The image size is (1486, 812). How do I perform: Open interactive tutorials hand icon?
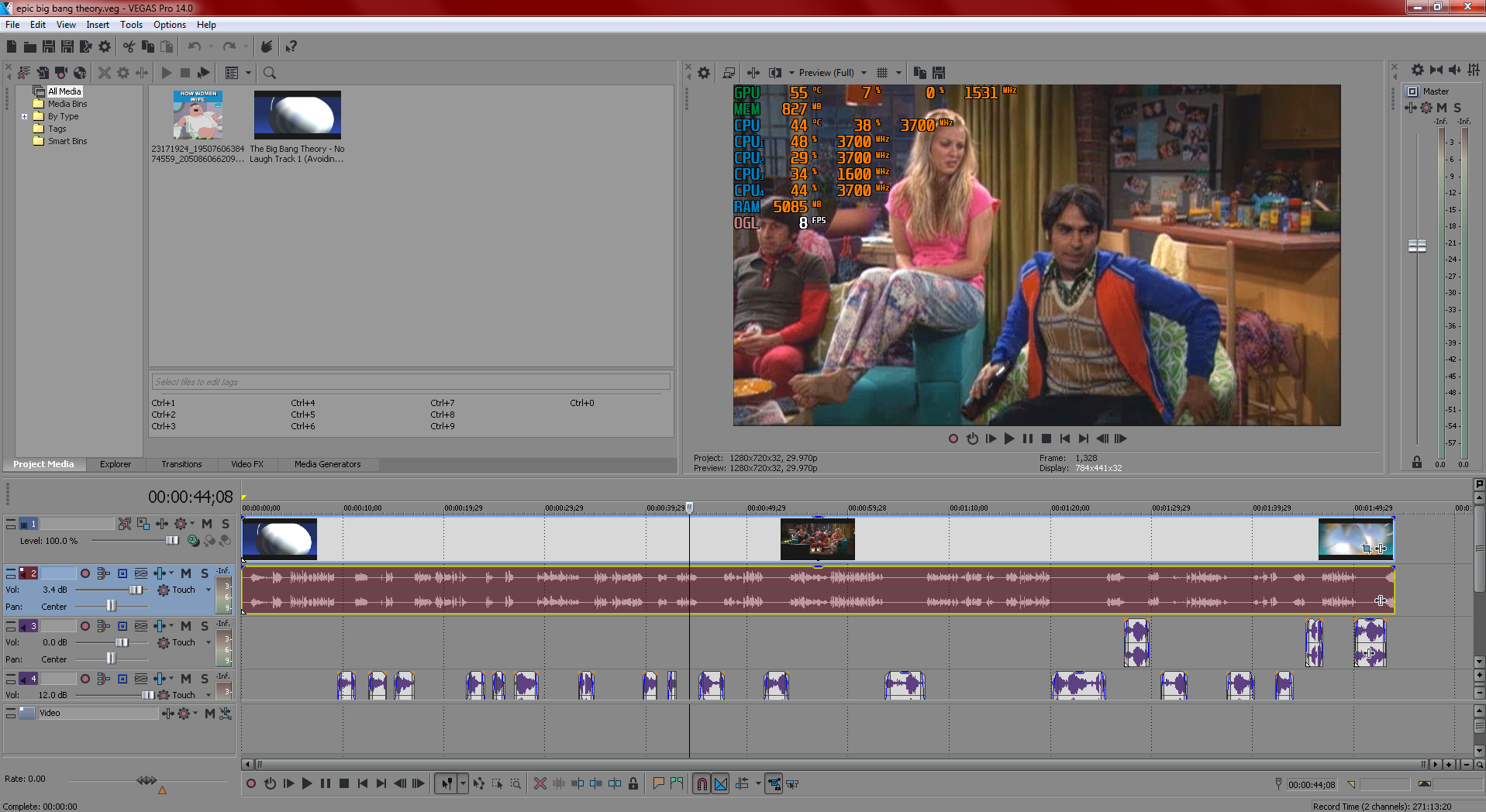coord(267,46)
